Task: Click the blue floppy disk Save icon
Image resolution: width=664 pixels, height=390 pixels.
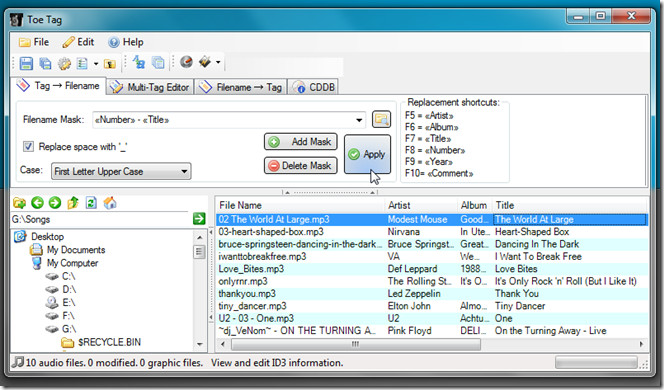Action: [26, 64]
